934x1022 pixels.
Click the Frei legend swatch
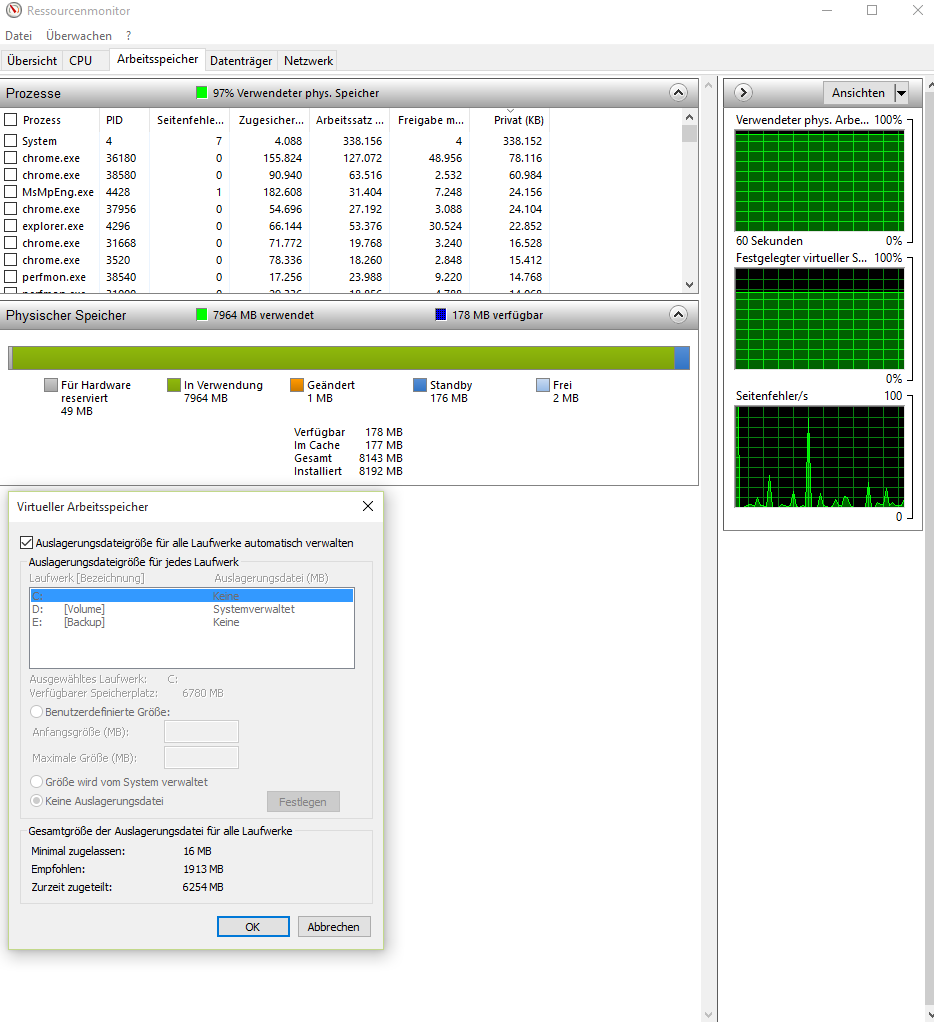click(543, 385)
